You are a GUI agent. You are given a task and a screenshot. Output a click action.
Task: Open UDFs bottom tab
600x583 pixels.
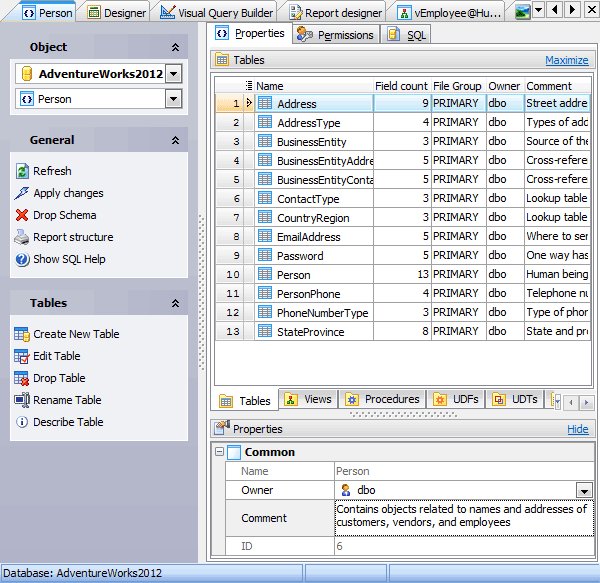[455, 399]
